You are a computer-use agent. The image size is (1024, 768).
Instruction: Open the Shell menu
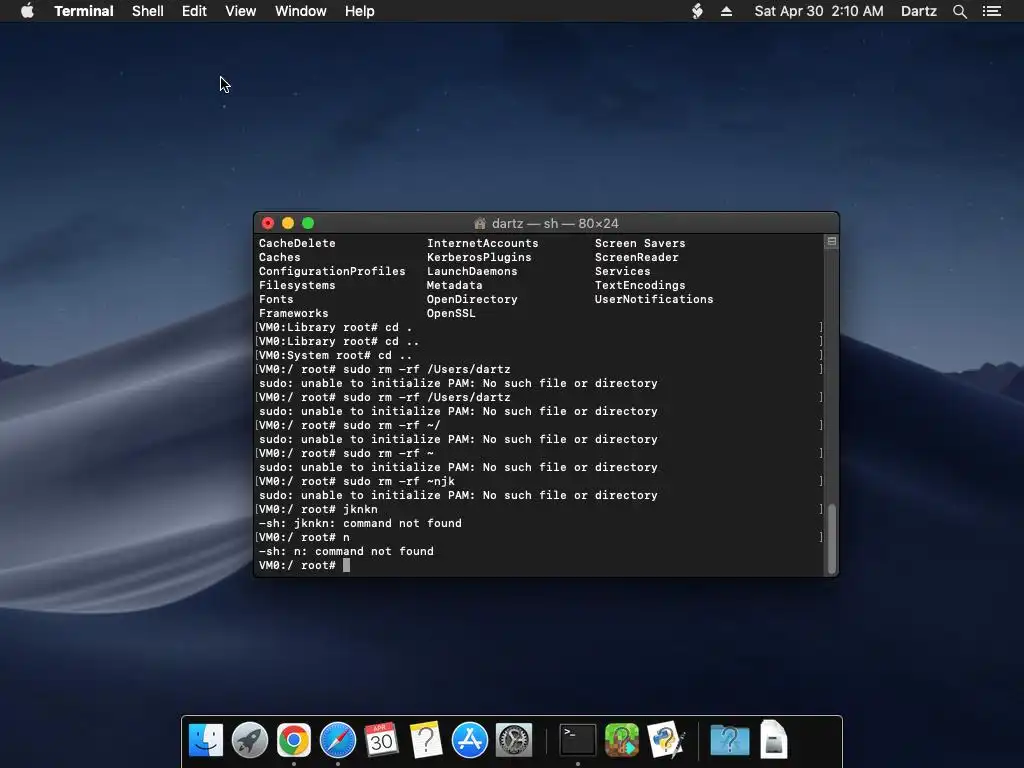[x=148, y=11]
